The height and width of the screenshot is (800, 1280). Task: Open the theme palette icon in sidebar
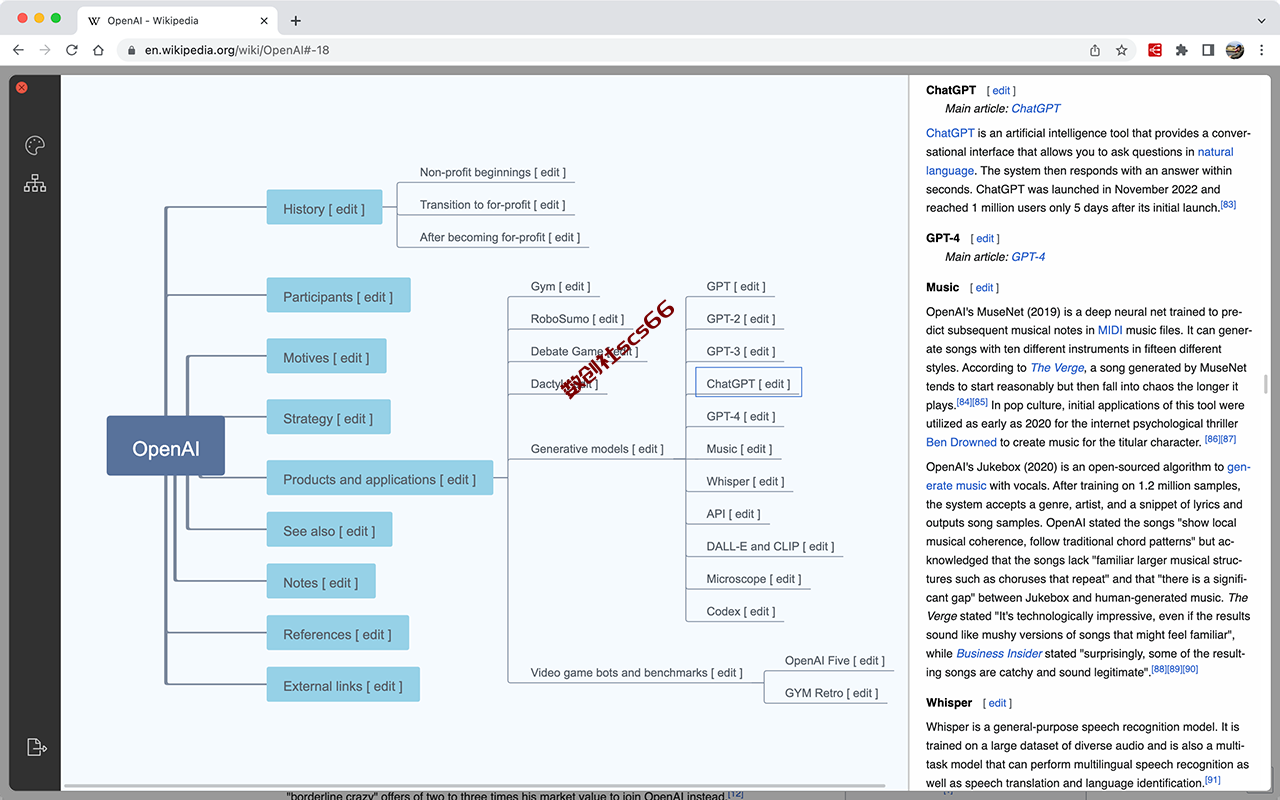pos(35,146)
